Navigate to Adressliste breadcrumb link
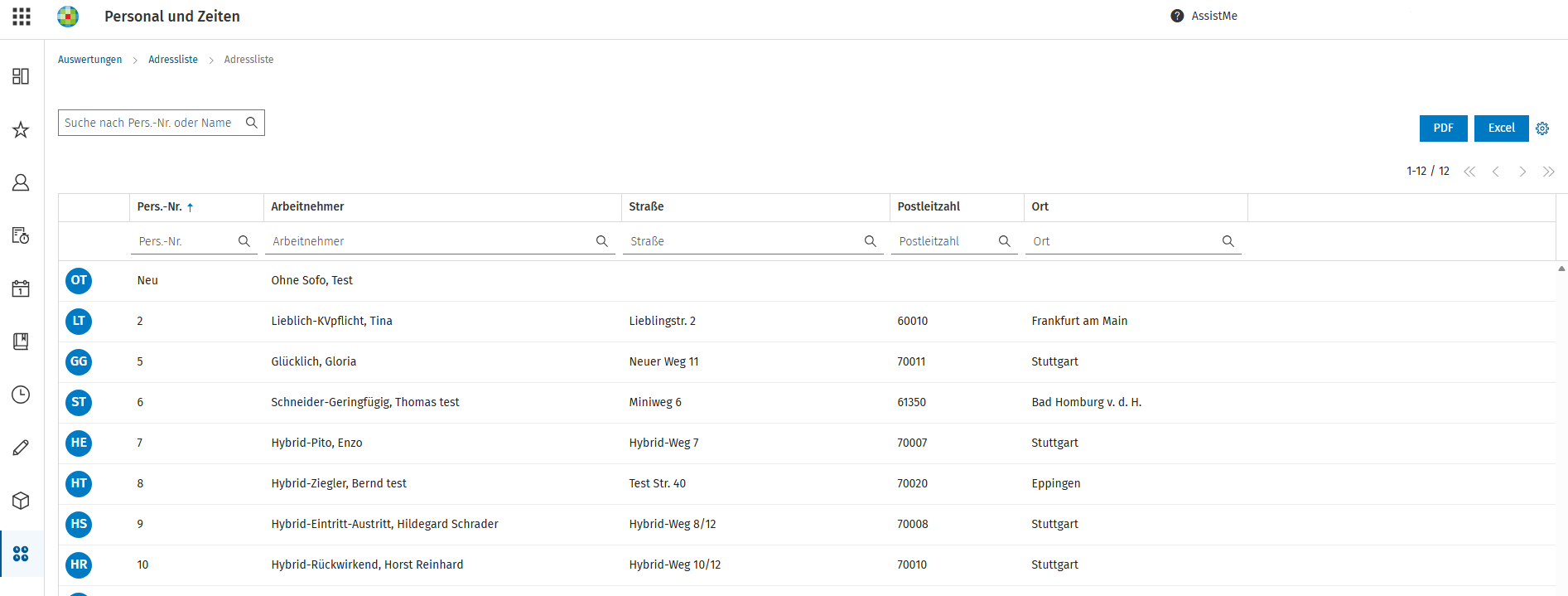The width and height of the screenshot is (1568, 596). pos(173,60)
